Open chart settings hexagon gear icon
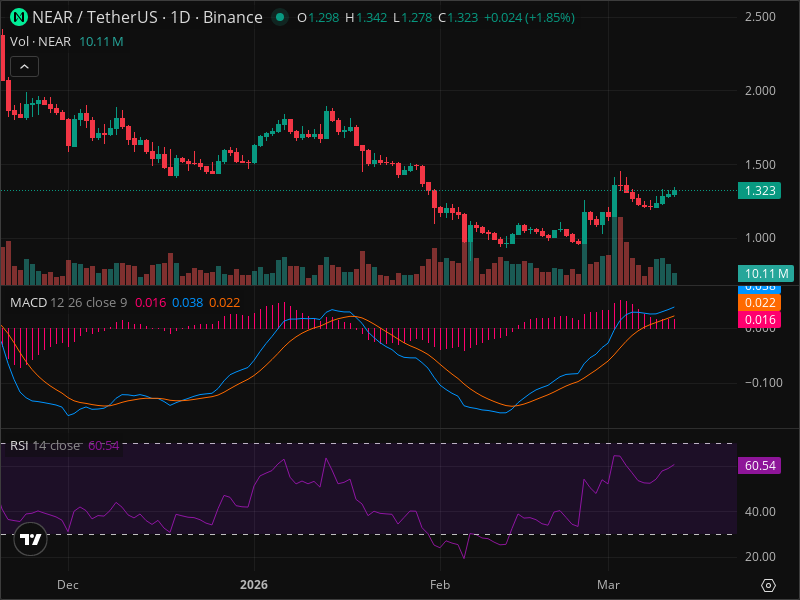Image resolution: width=800 pixels, height=600 pixels. pos(768,585)
